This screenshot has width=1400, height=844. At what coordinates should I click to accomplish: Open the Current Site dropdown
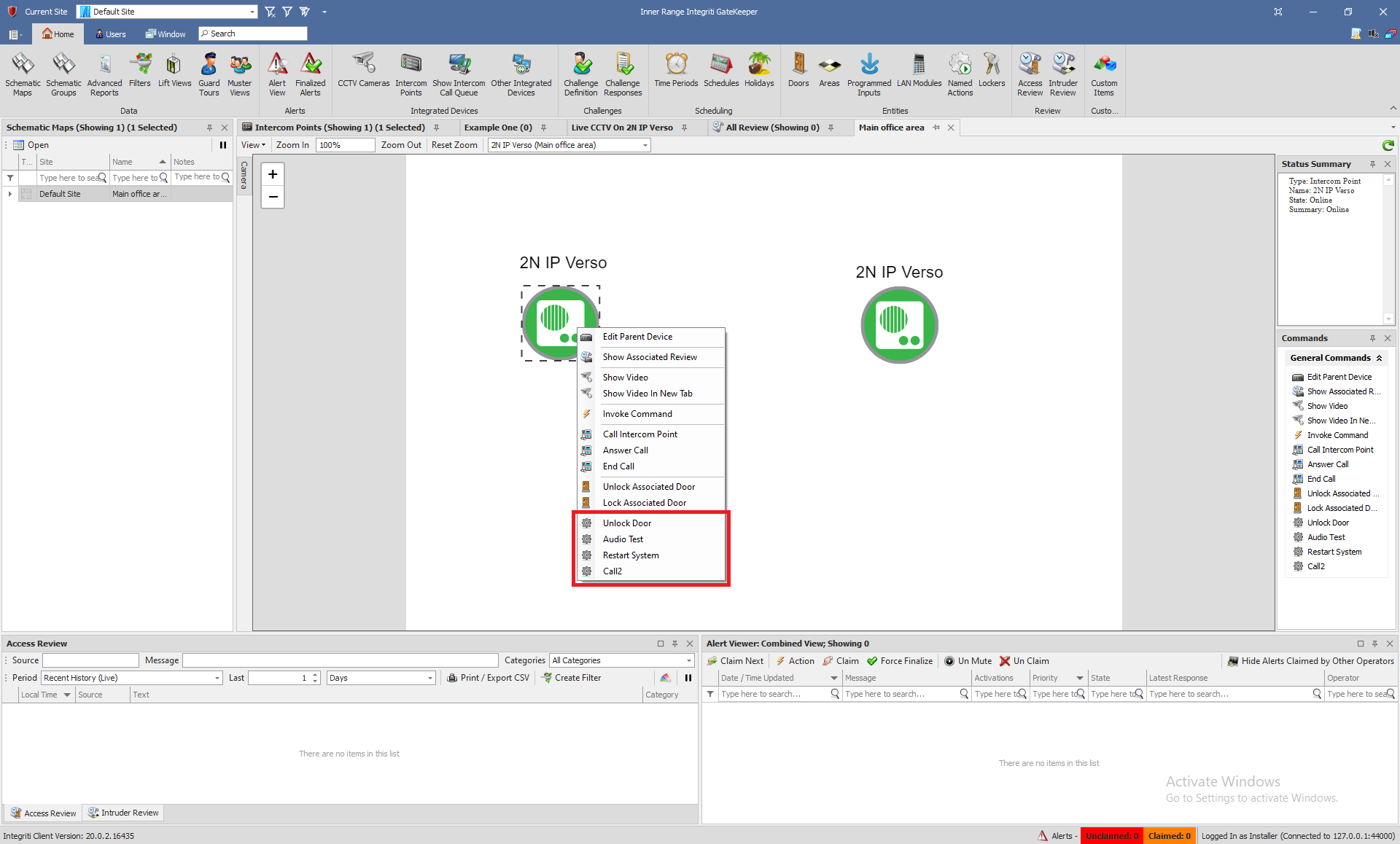(252, 12)
